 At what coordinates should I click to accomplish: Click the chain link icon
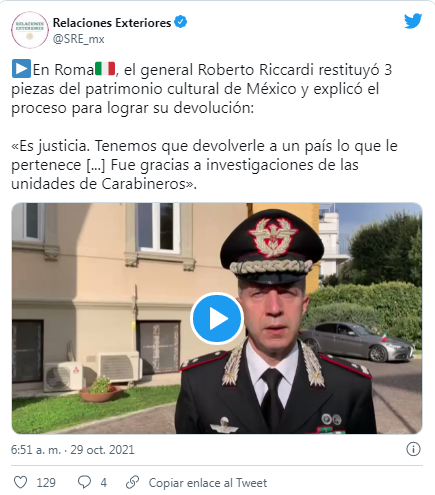point(132,482)
